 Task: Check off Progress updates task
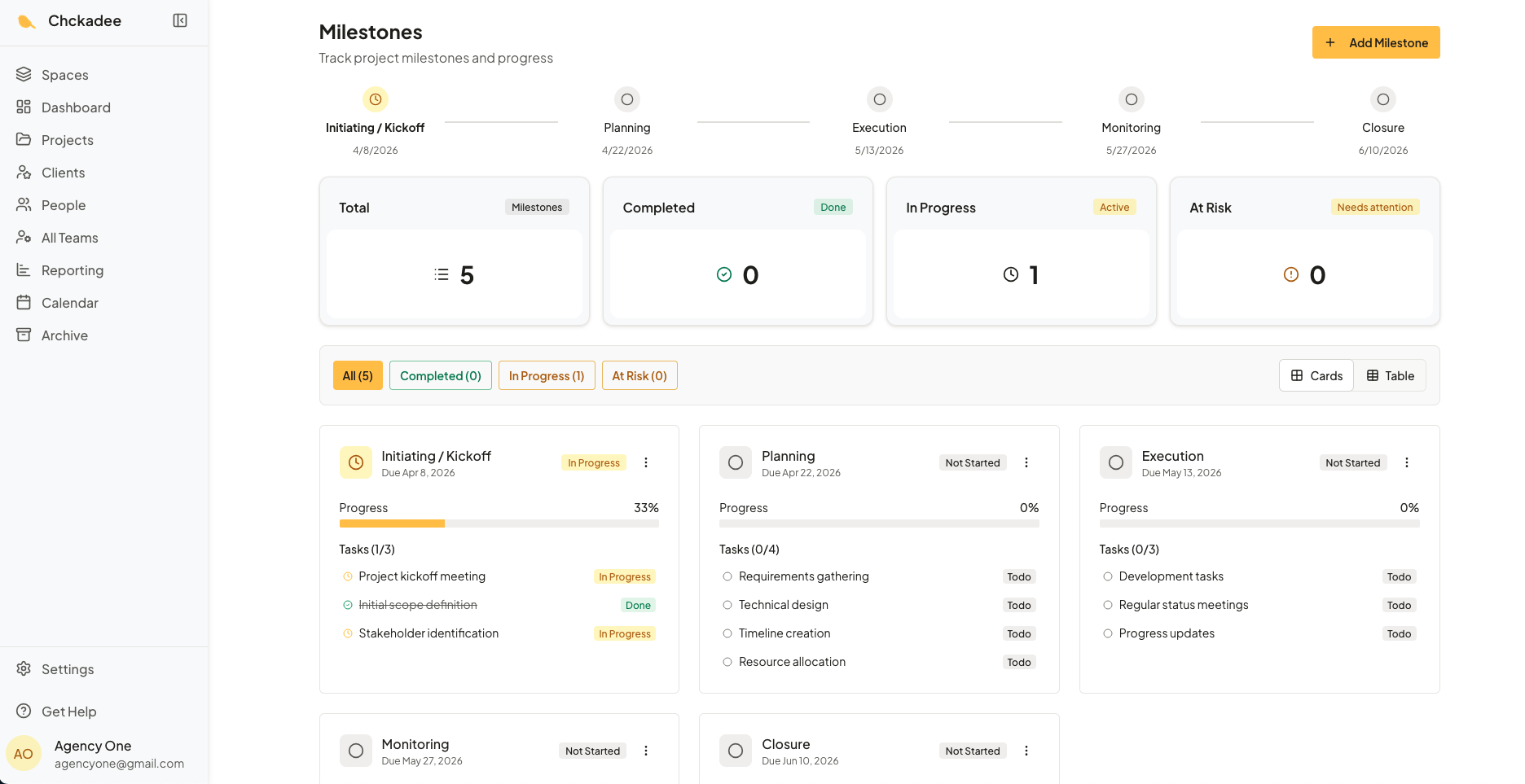(x=1108, y=633)
